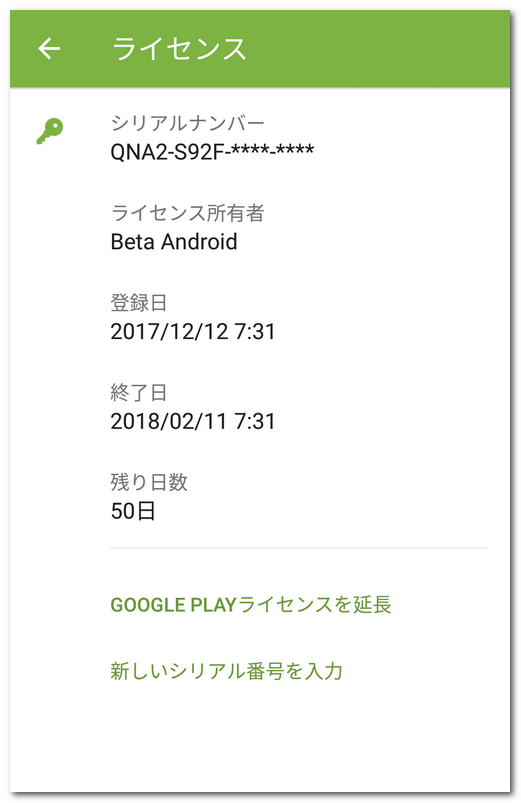Click the masked **** serial portion

point(273,151)
